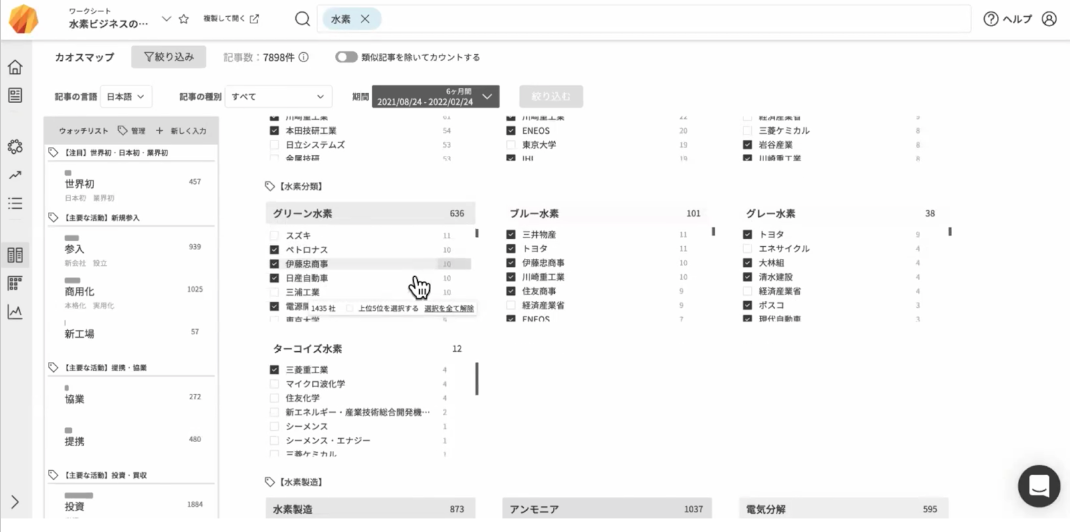Check エネサイクル checkbox

tap(747, 249)
